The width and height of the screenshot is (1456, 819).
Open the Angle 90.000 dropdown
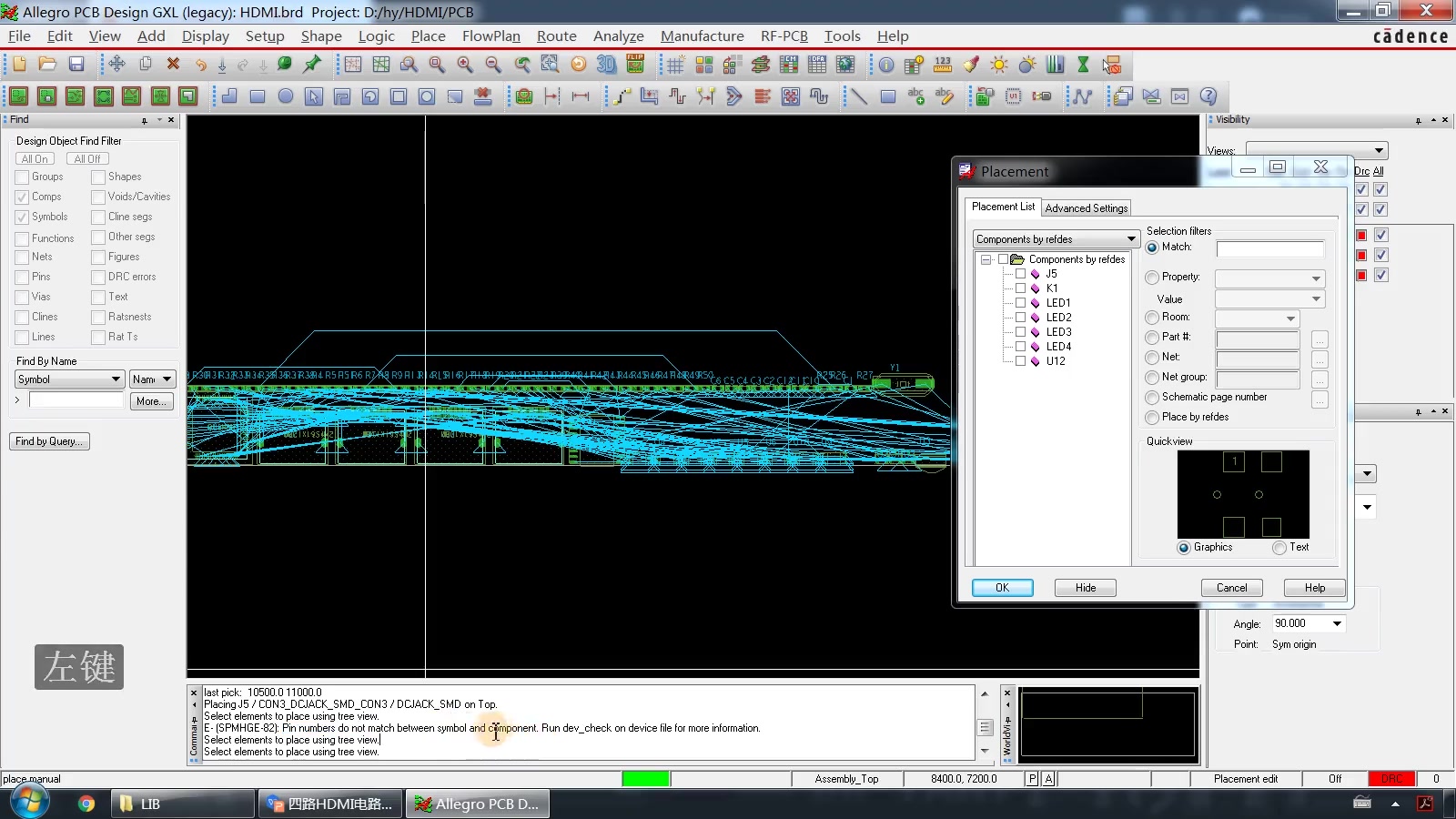[1337, 623]
